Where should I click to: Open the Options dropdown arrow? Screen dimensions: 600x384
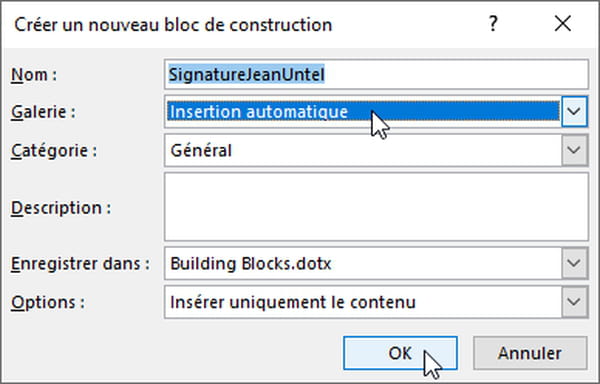click(x=574, y=302)
